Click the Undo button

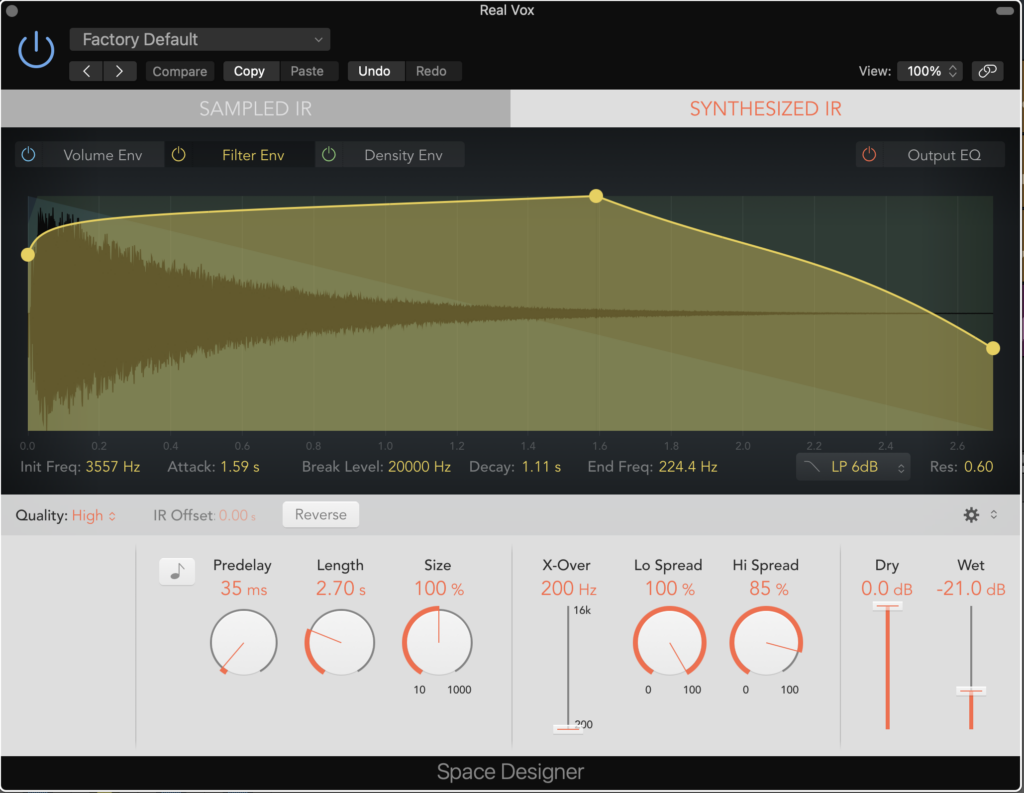click(x=374, y=71)
